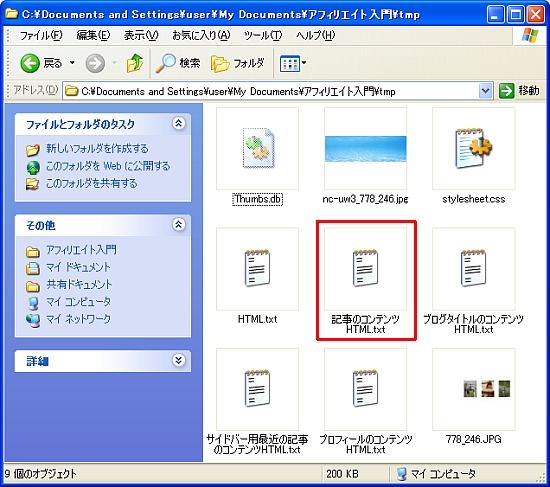This screenshot has height=487, width=550.
Task: Collapse the ファイルとフォルダのタスク panel
Action: (x=179, y=123)
